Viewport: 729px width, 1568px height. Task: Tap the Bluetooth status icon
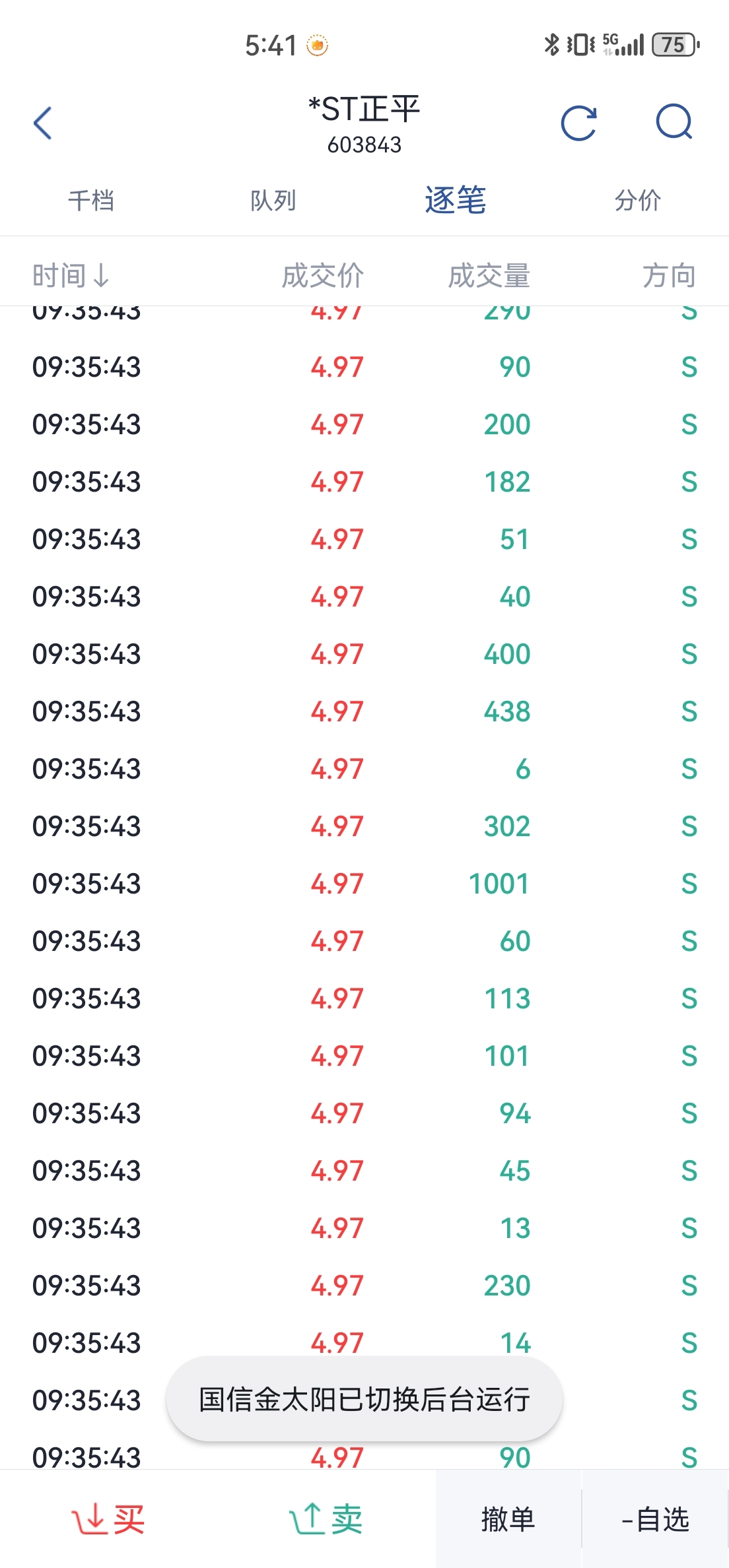click(551, 45)
